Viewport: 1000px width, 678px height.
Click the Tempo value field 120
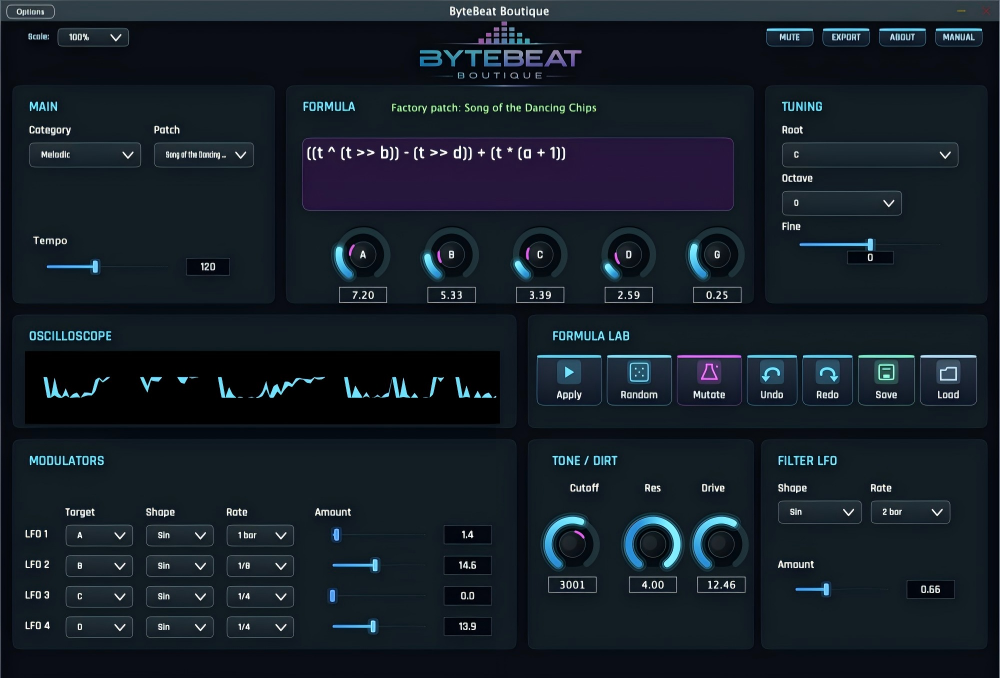[x=208, y=267]
